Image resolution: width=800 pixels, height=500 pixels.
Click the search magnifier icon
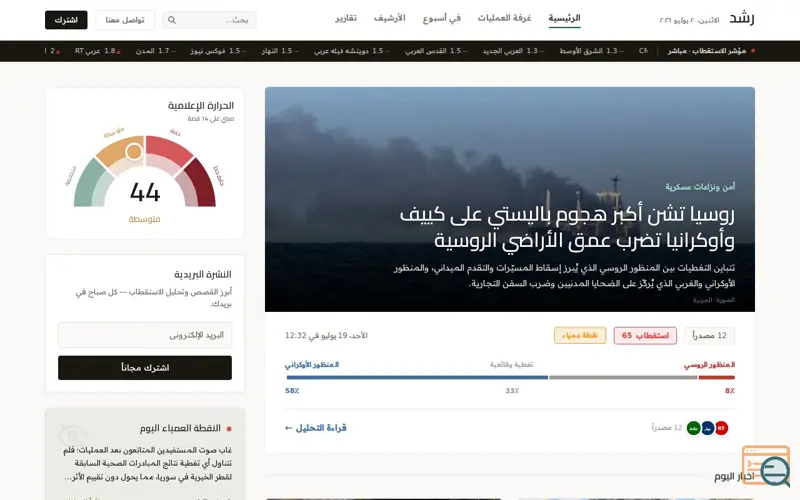coord(172,20)
